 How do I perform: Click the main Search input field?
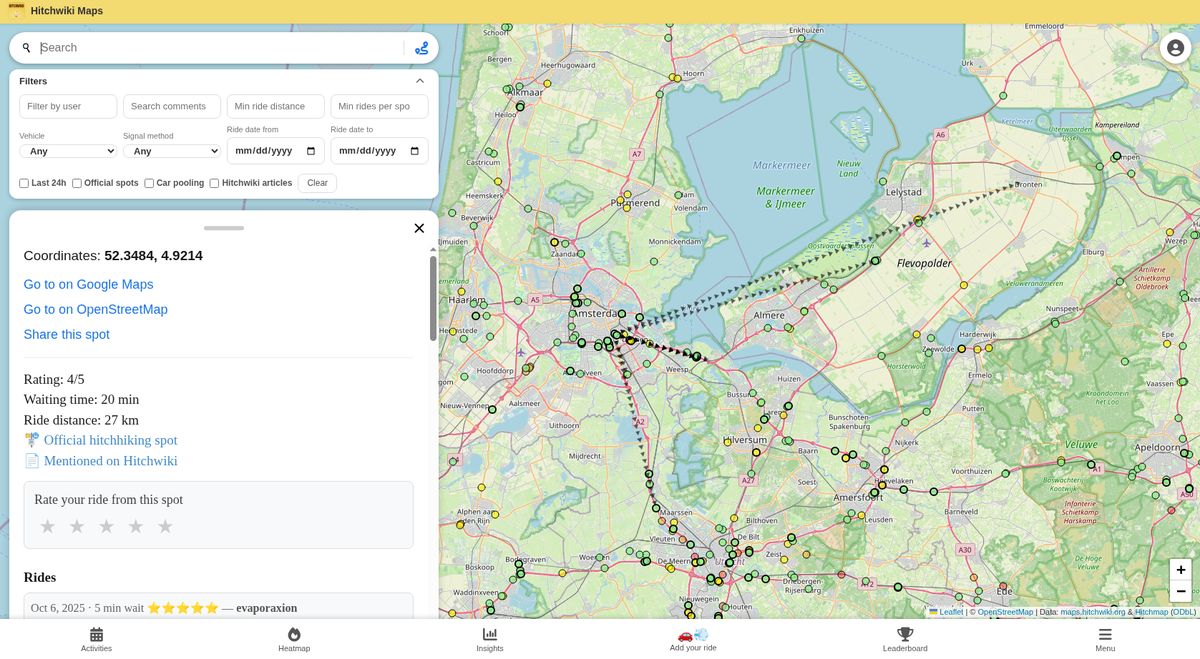point(220,48)
